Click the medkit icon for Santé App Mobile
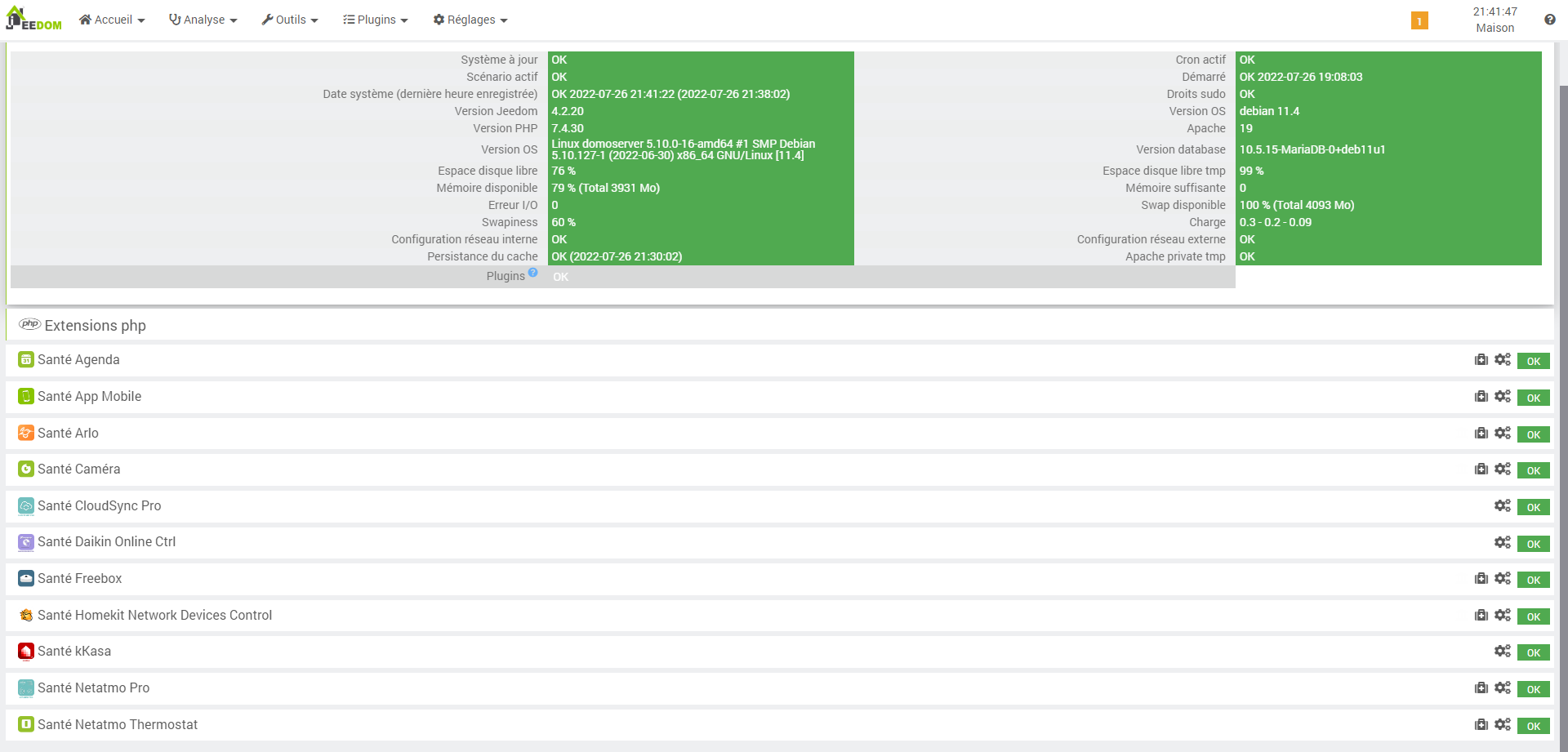 (x=1481, y=397)
